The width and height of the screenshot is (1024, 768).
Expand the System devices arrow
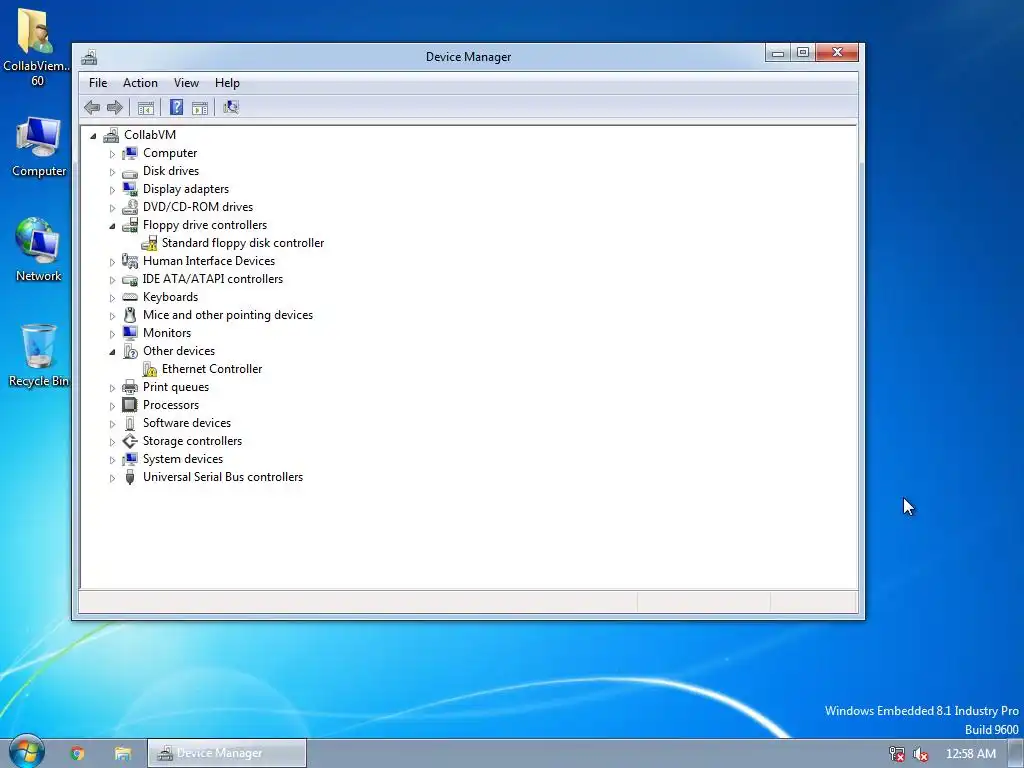[112, 460]
